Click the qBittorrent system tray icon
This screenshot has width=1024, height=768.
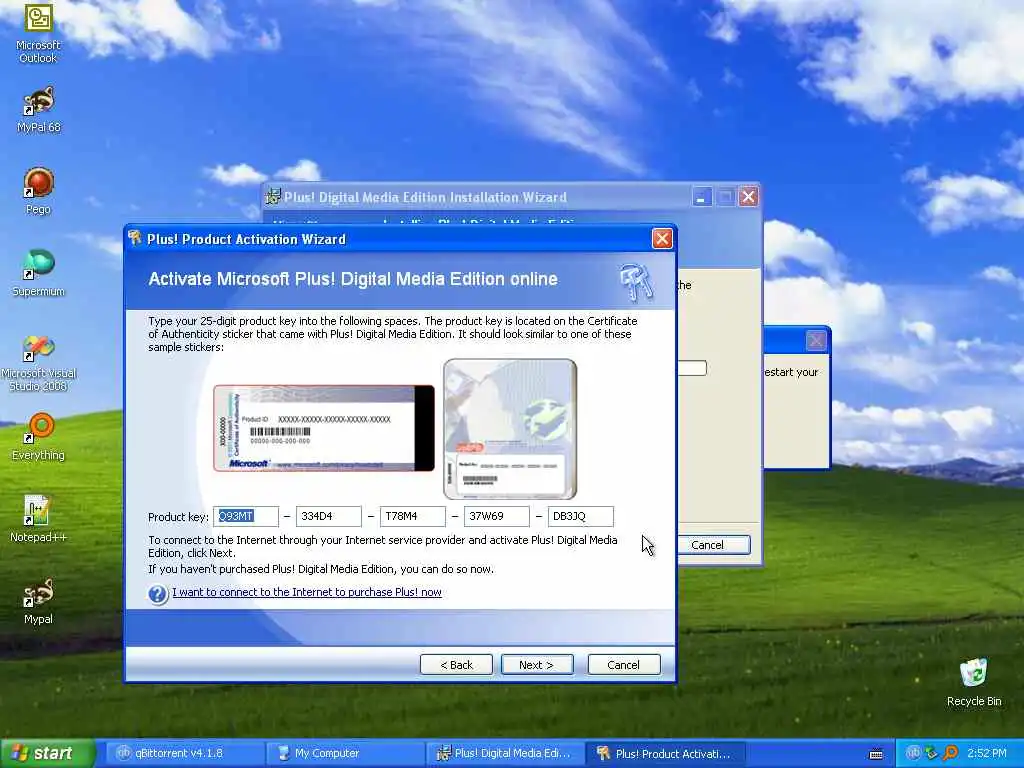click(x=913, y=753)
